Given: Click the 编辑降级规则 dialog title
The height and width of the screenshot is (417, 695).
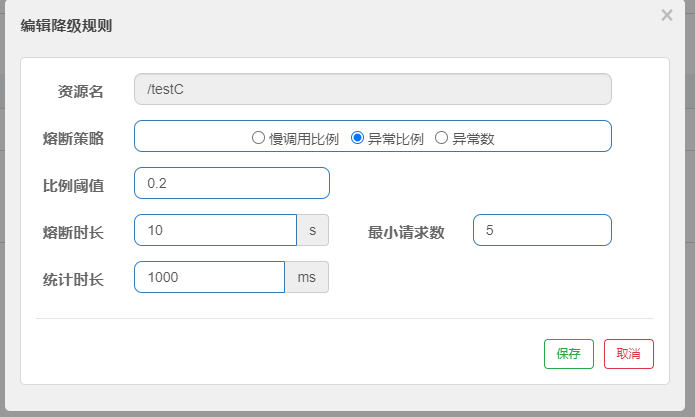Looking at the screenshot, I should click(x=66, y=26).
